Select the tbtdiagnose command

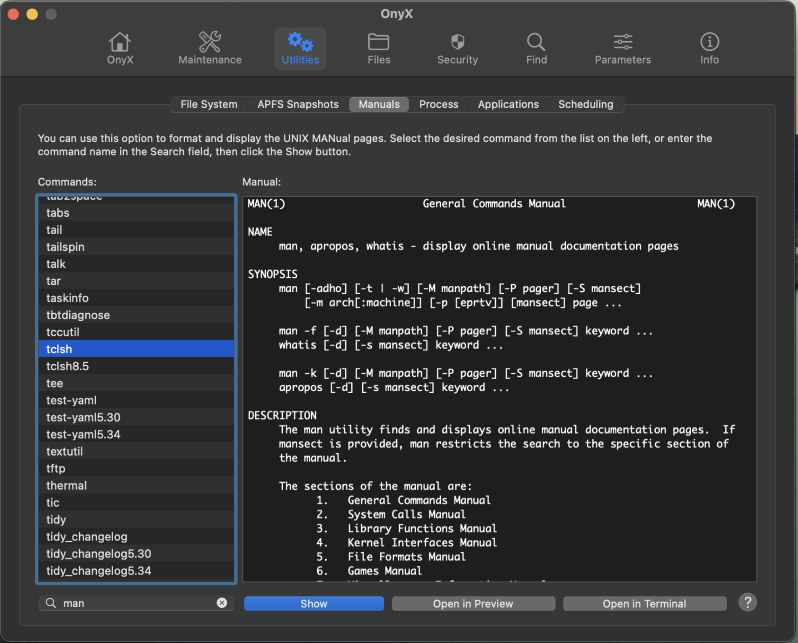tap(136, 315)
